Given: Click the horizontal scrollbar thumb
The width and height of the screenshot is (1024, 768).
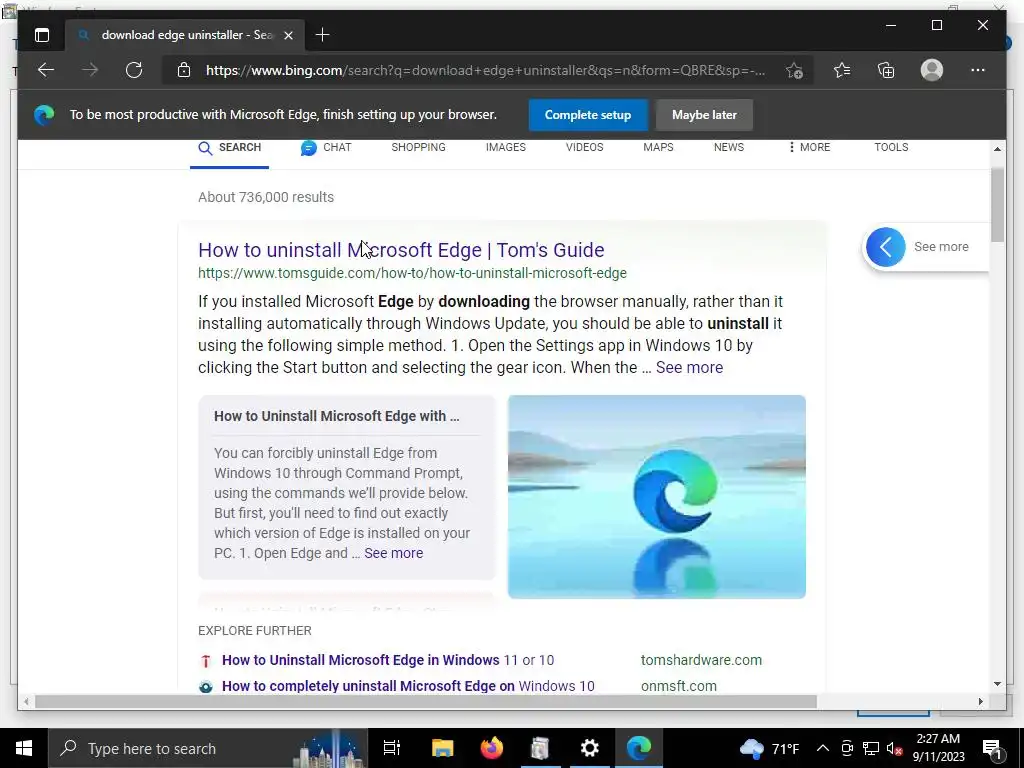Looking at the screenshot, I should [425, 701].
